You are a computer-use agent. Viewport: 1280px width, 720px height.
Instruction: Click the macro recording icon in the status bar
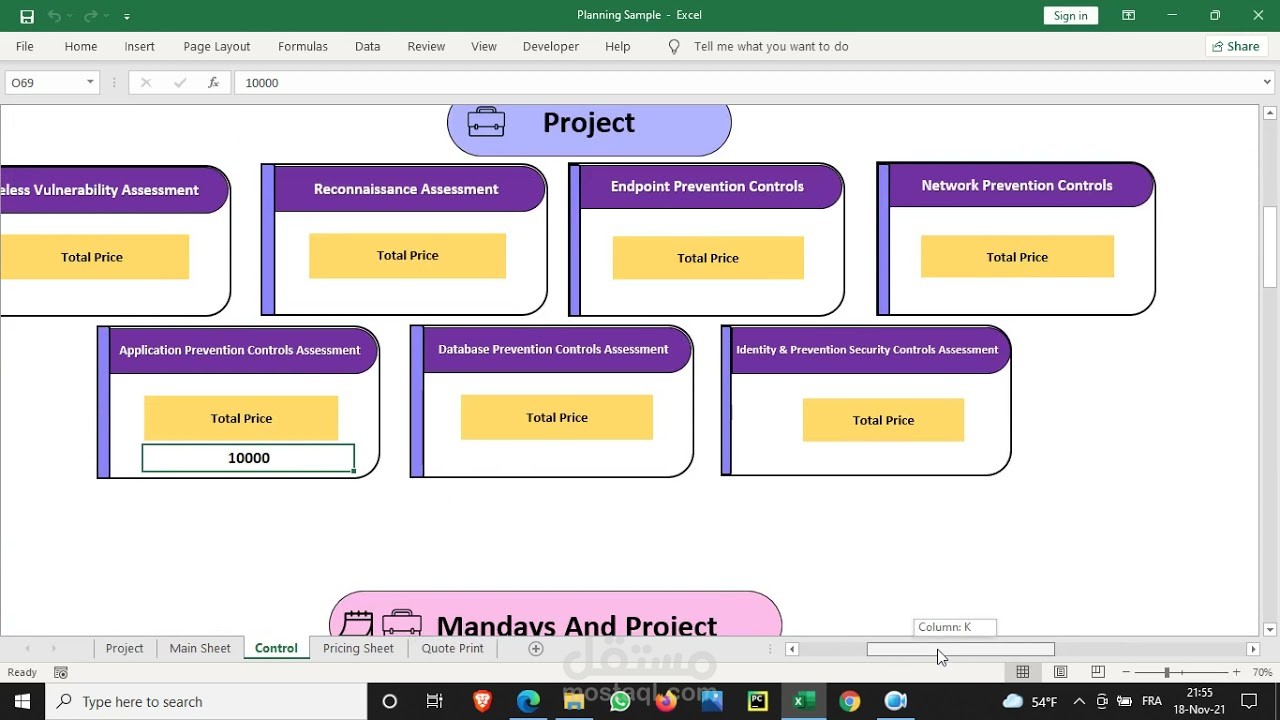[61, 672]
